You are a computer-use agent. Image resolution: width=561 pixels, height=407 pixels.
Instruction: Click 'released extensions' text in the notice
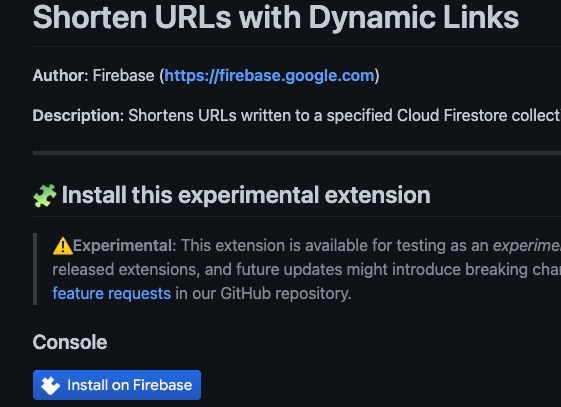(x=126, y=270)
